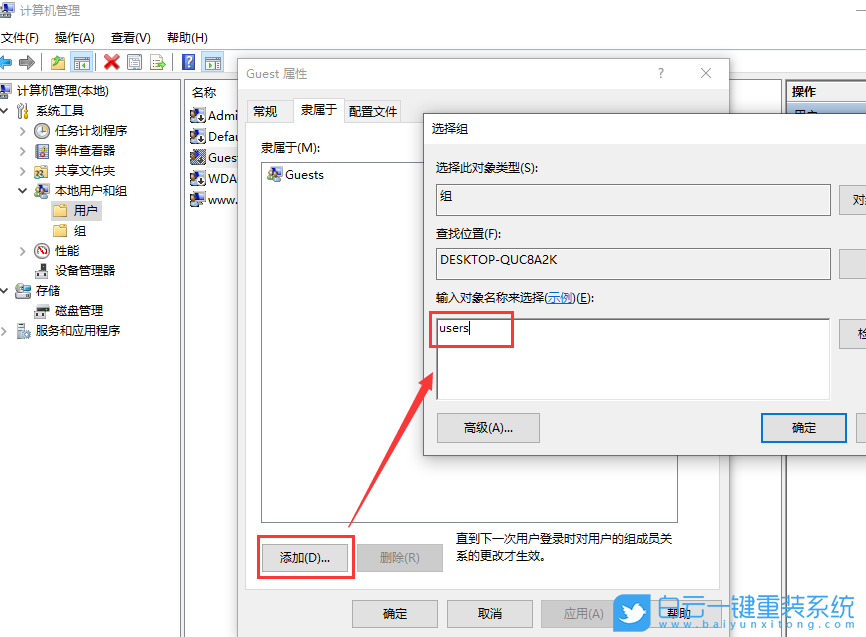Click the blue Help question mark icon
This screenshot has height=637, width=866.
click(189, 62)
